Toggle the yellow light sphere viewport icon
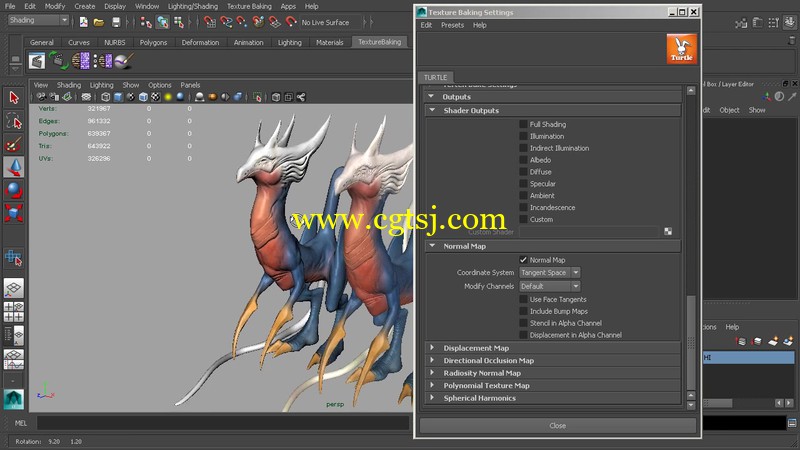Viewport: 800px width, 450px height. [168, 97]
